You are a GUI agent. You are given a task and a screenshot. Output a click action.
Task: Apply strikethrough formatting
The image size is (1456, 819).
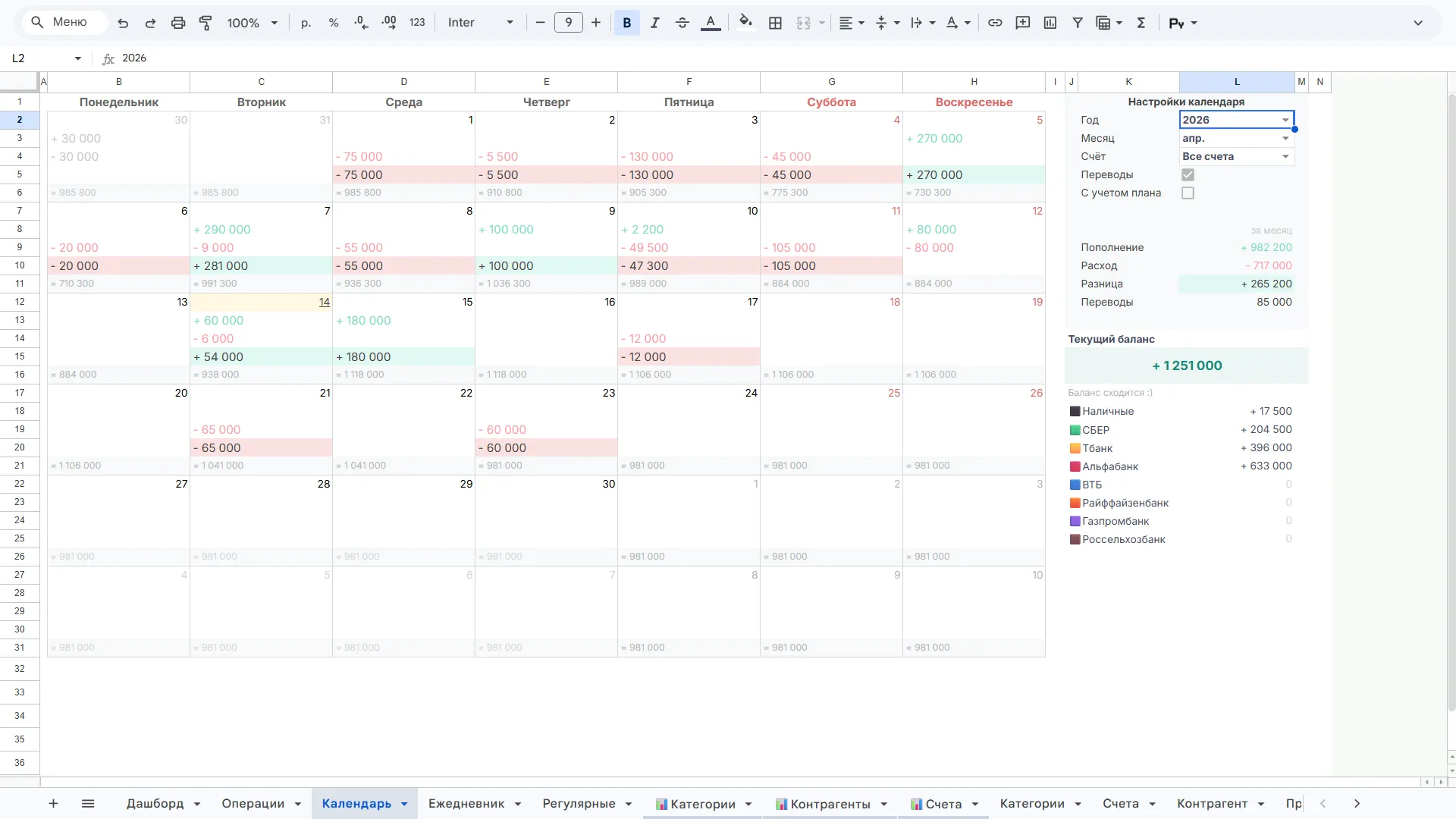click(682, 23)
